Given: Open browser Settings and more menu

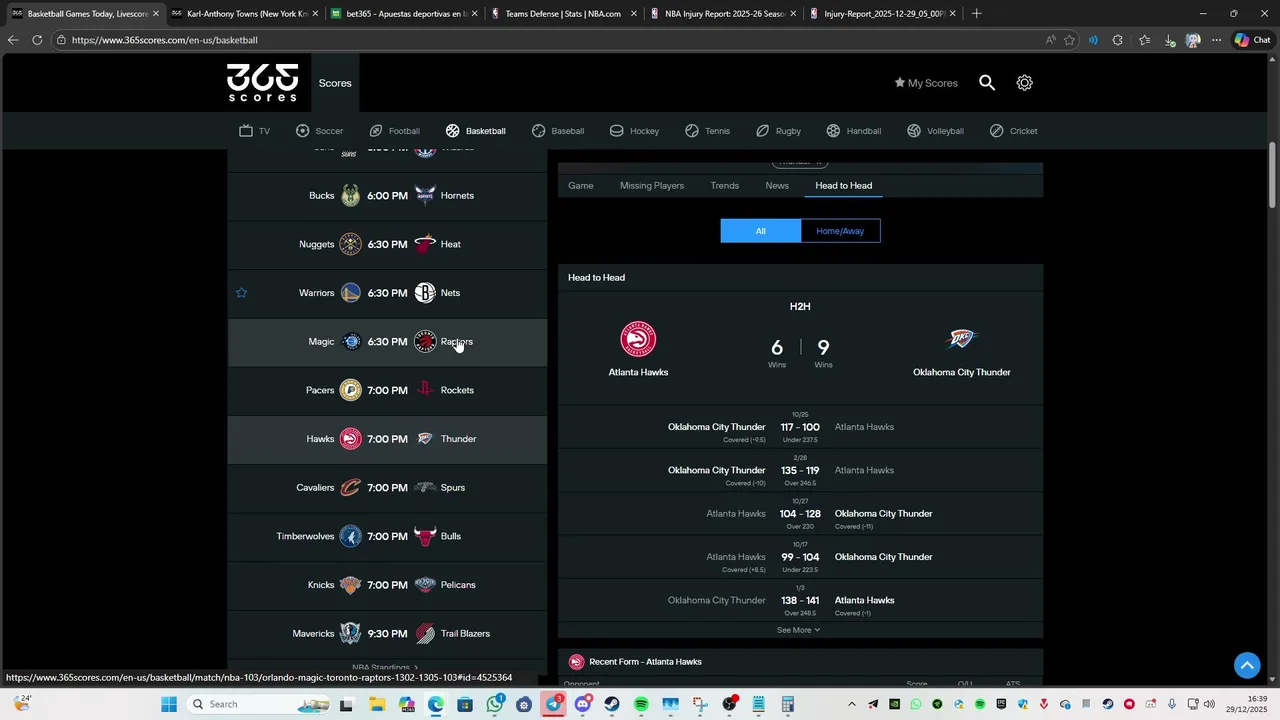Looking at the screenshot, I should point(1216,40).
